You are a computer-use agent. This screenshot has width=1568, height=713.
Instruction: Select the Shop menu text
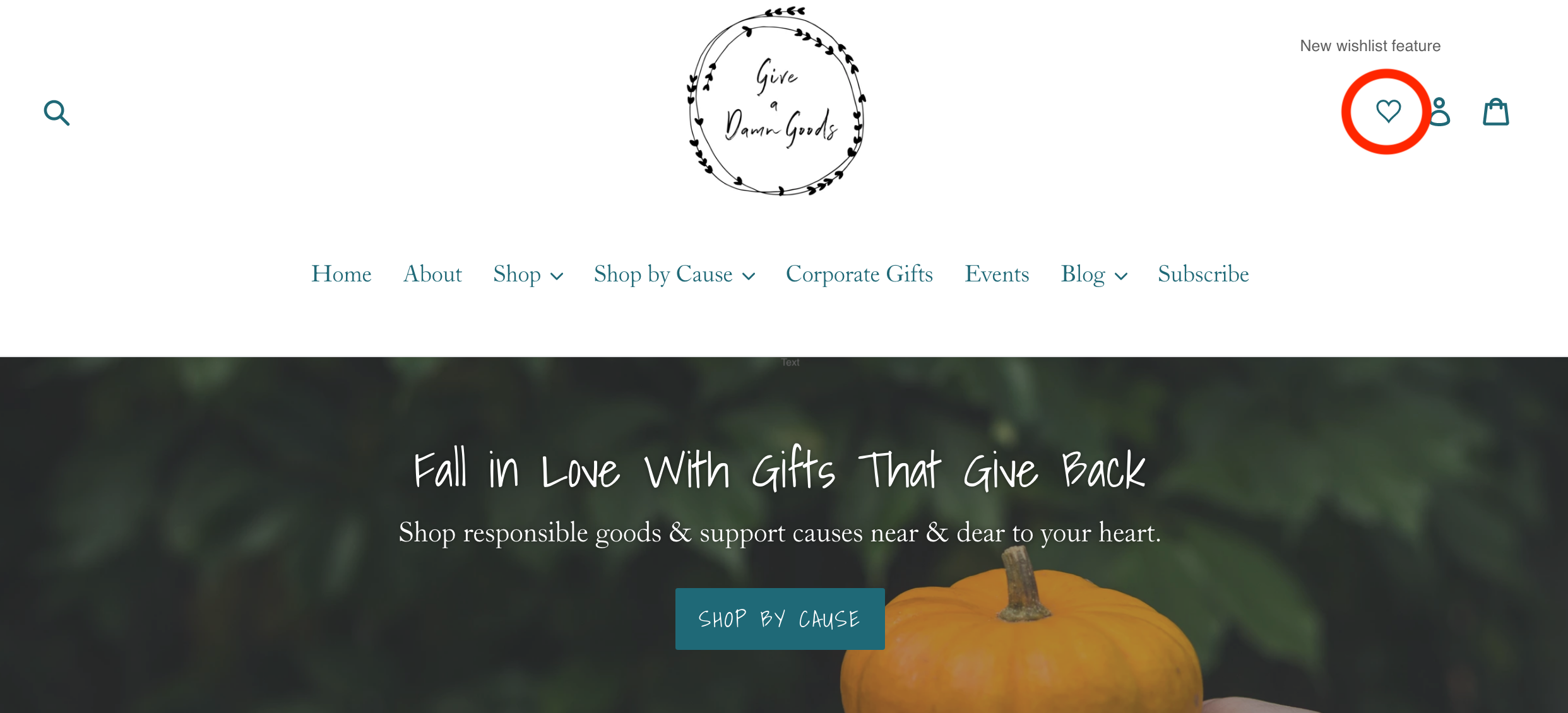coord(516,274)
